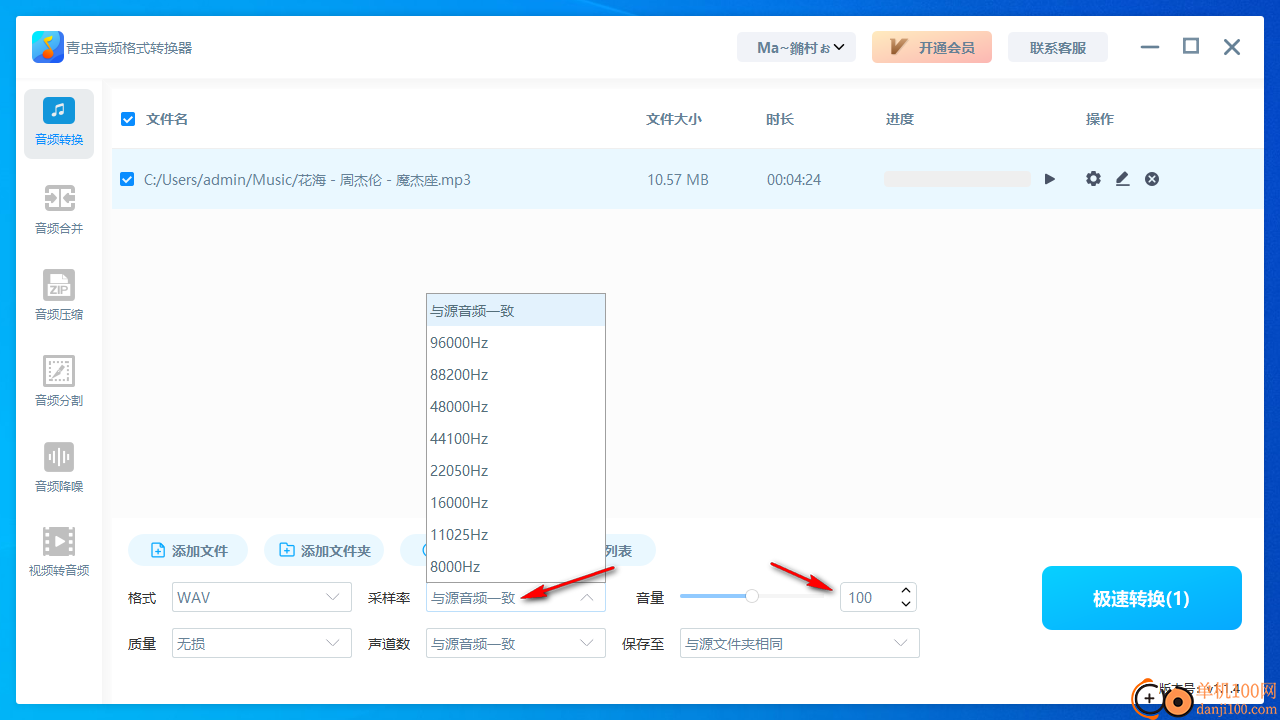Select the 音频分割 (audio split) tool
Image resolution: width=1280 pixels, height=720 pixels.
pyautogui.click(x=58, y=381)
